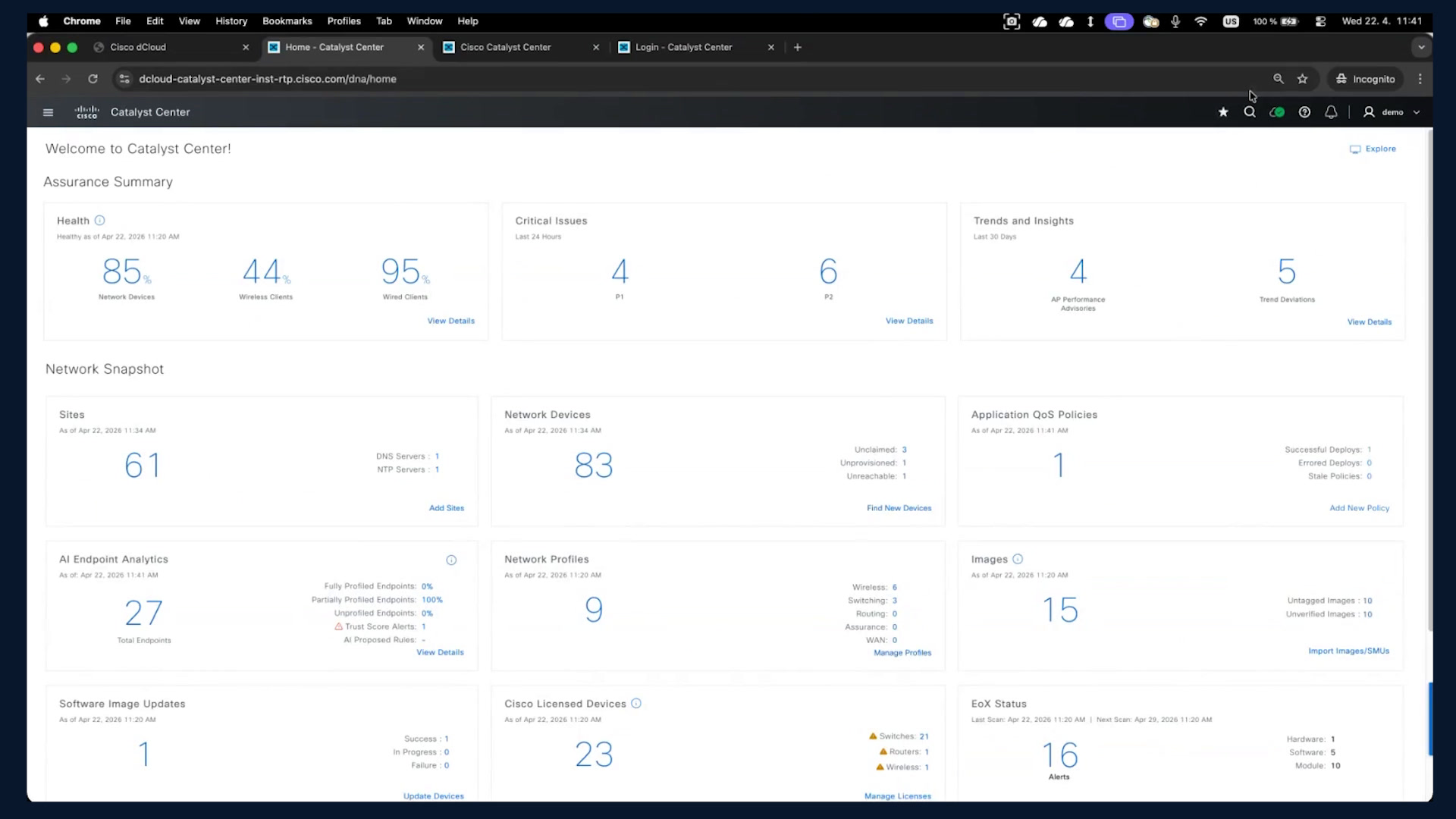Open View Details under Health
1456x819 pixels.
point(450,322)
